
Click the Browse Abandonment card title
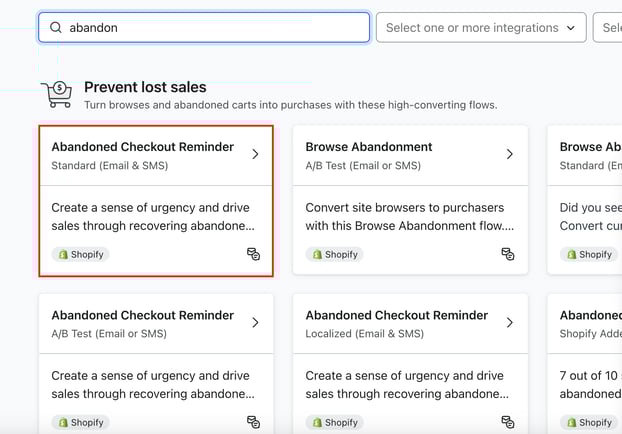[x=368, y=147]
